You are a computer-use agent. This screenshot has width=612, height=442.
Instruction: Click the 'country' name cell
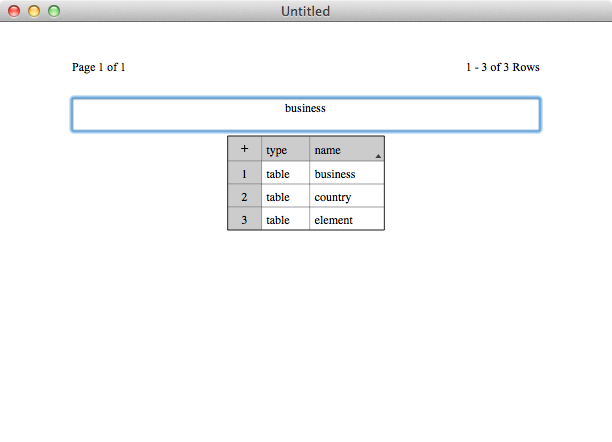coord(347,196)
